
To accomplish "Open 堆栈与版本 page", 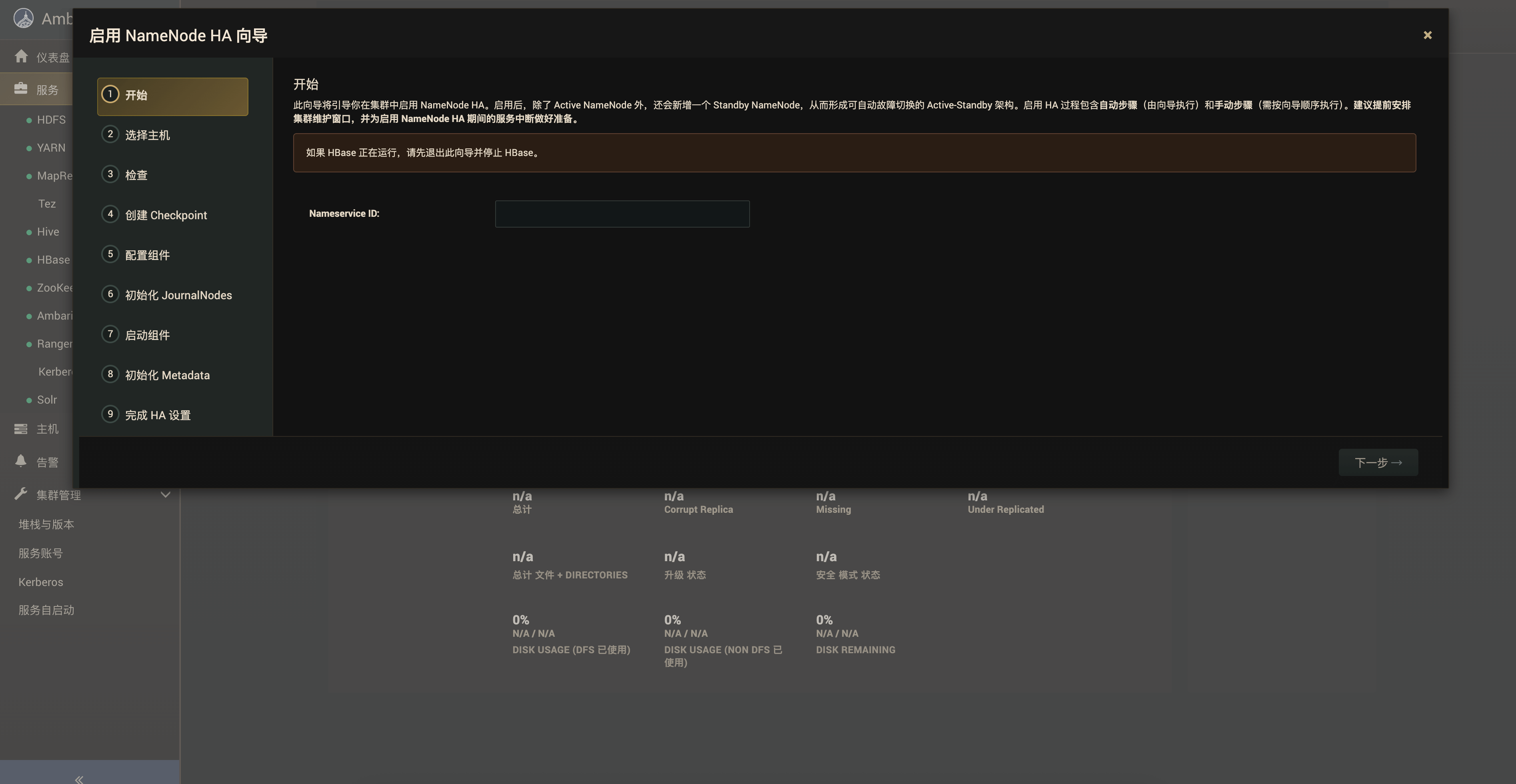I will coord(46,524).
